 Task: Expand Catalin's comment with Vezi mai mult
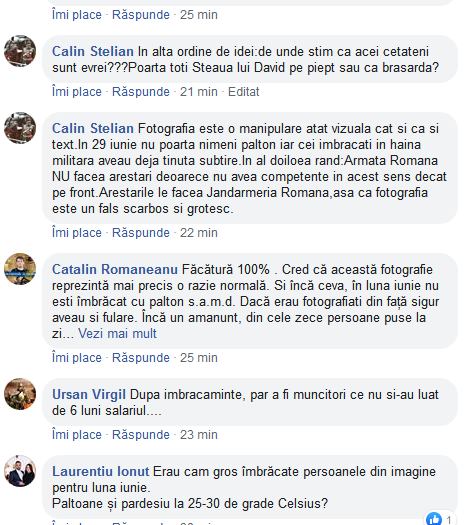[x=117, y=333]
